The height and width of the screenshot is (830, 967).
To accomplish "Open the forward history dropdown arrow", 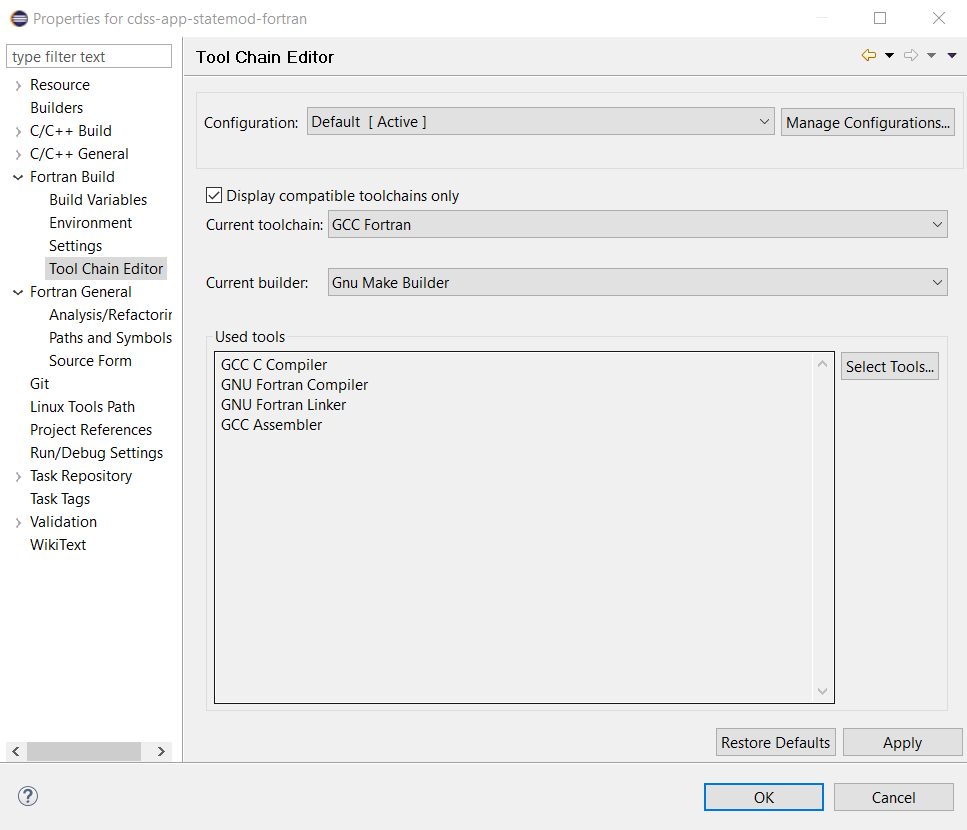I will (x=932, y=55).
